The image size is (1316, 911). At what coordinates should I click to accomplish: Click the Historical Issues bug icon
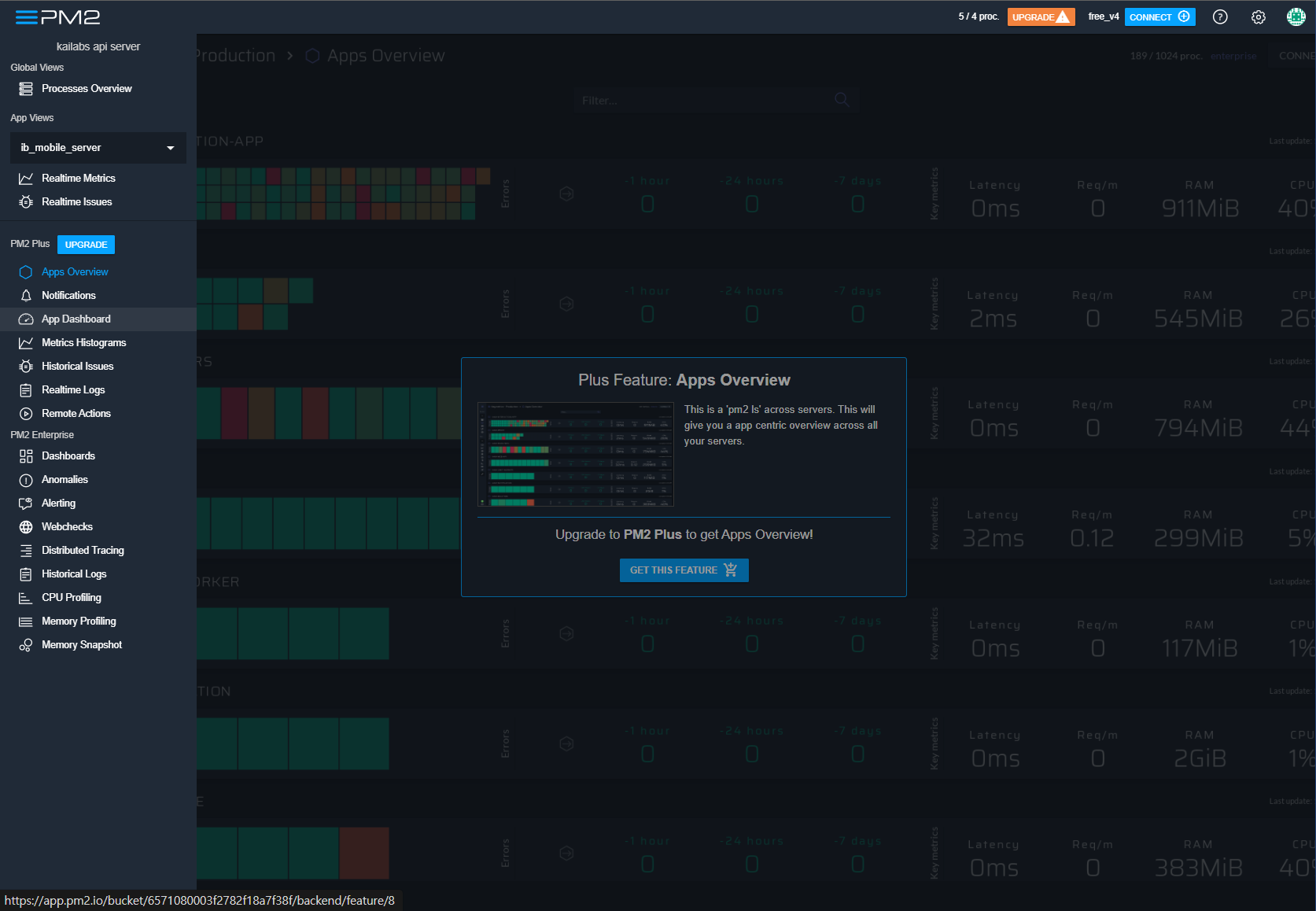(x=26, y=367)
